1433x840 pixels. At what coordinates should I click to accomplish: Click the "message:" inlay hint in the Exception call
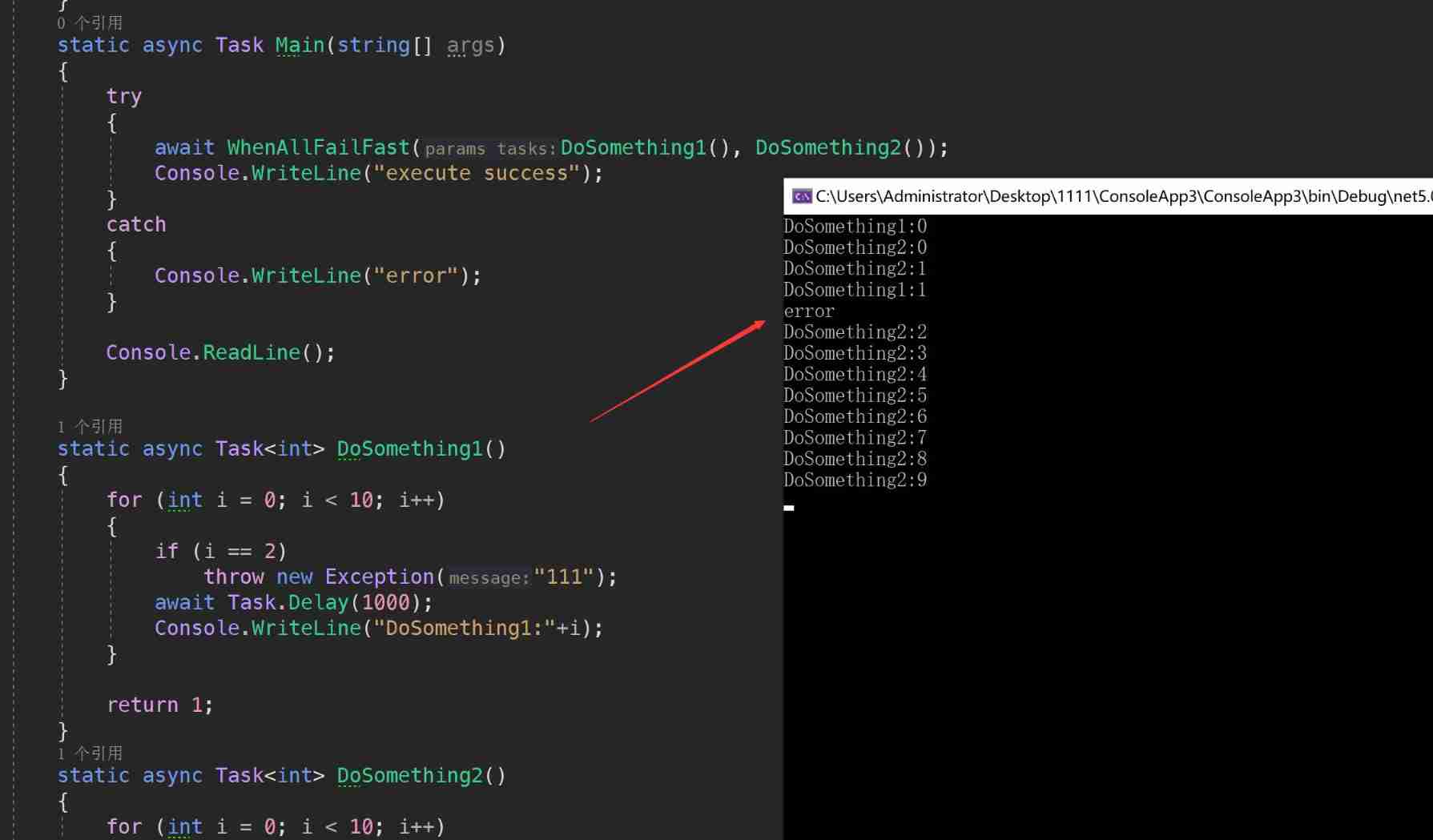click(x=488, y=578)
